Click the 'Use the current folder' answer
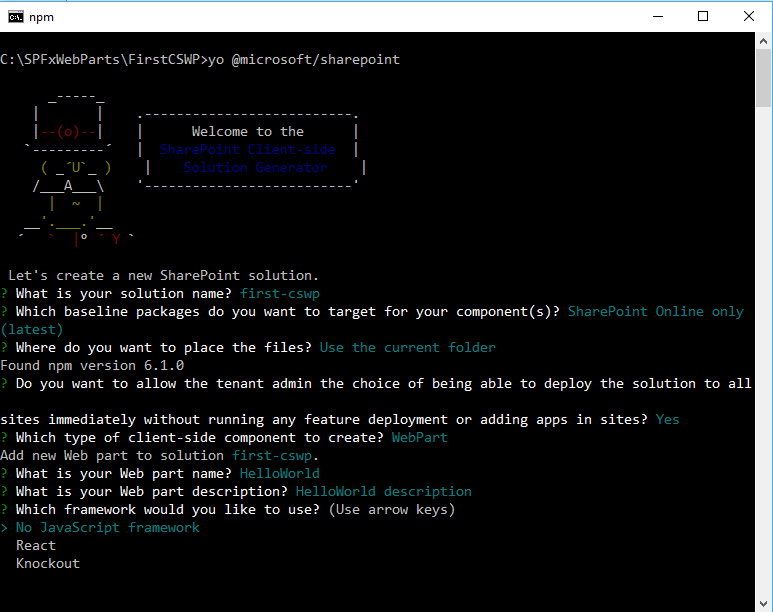 [407, 348]
